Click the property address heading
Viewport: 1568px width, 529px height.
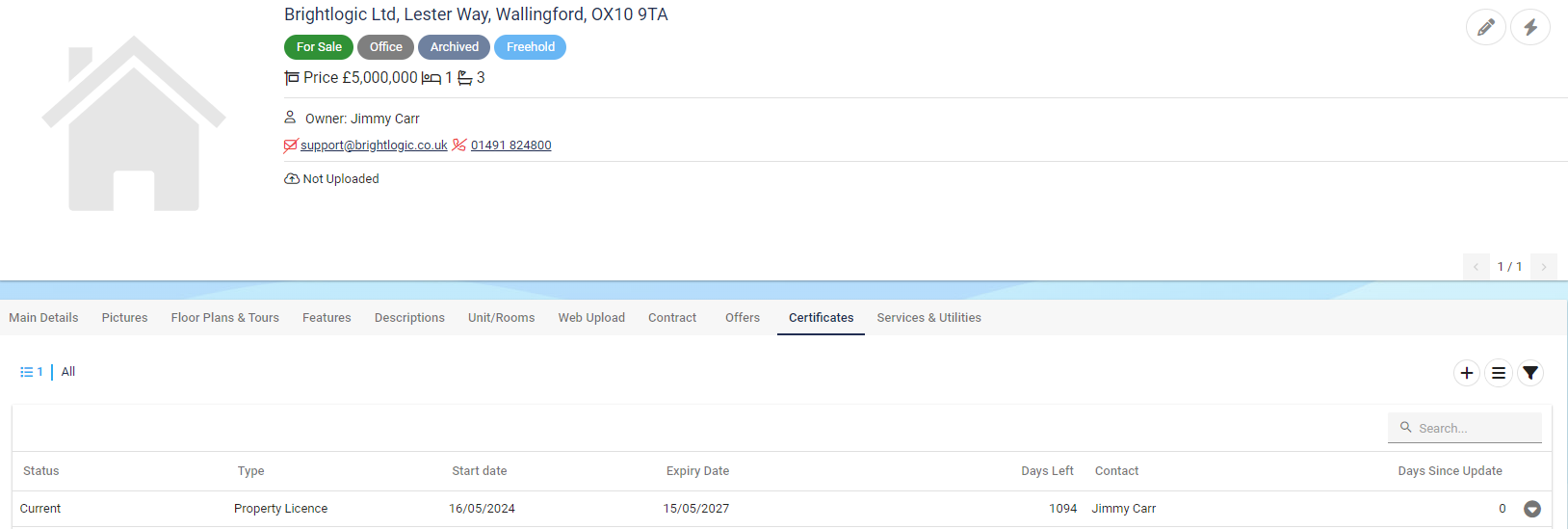[x=476, y=14]
